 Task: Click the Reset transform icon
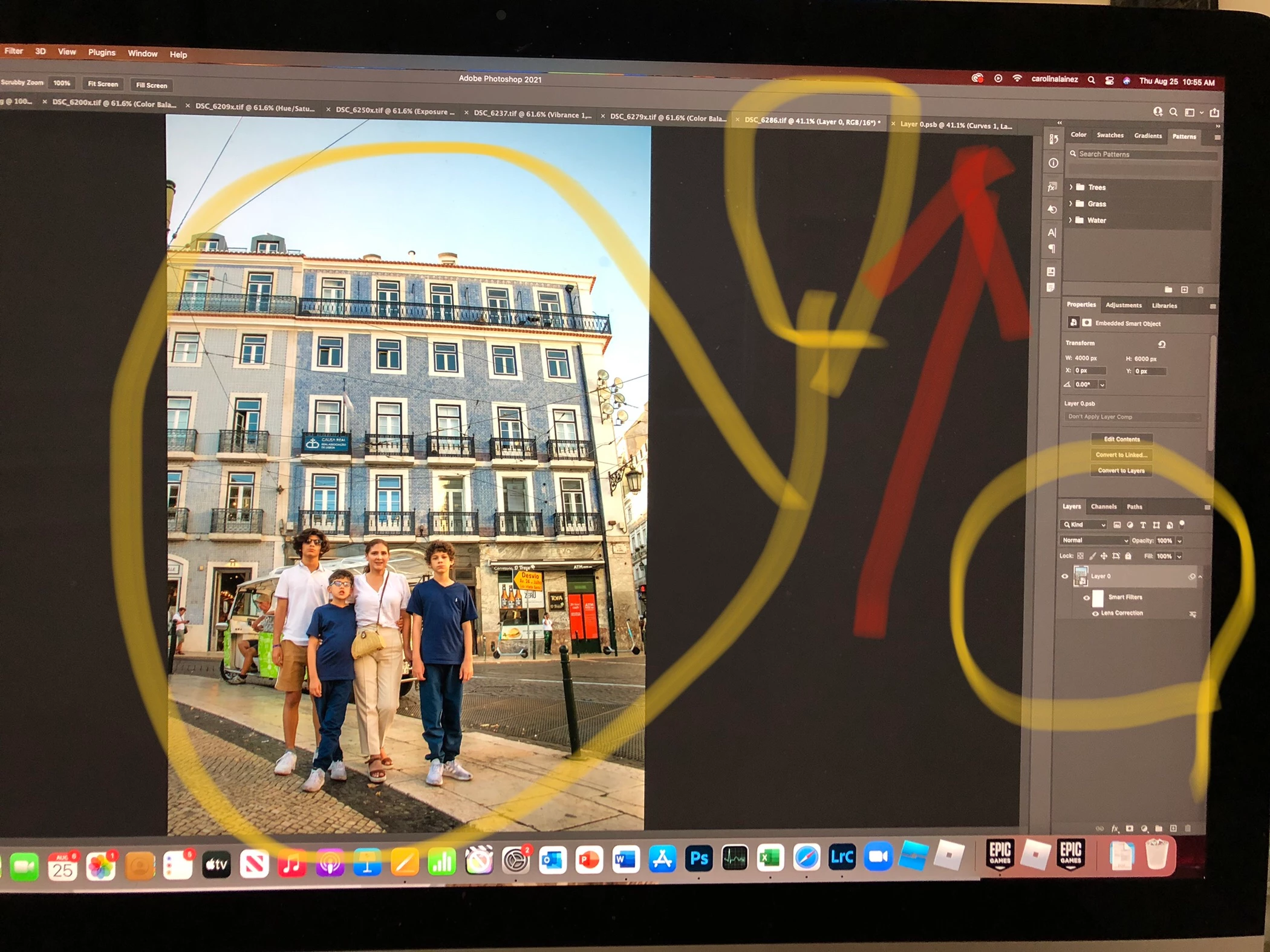click(x=1162, y=344)
